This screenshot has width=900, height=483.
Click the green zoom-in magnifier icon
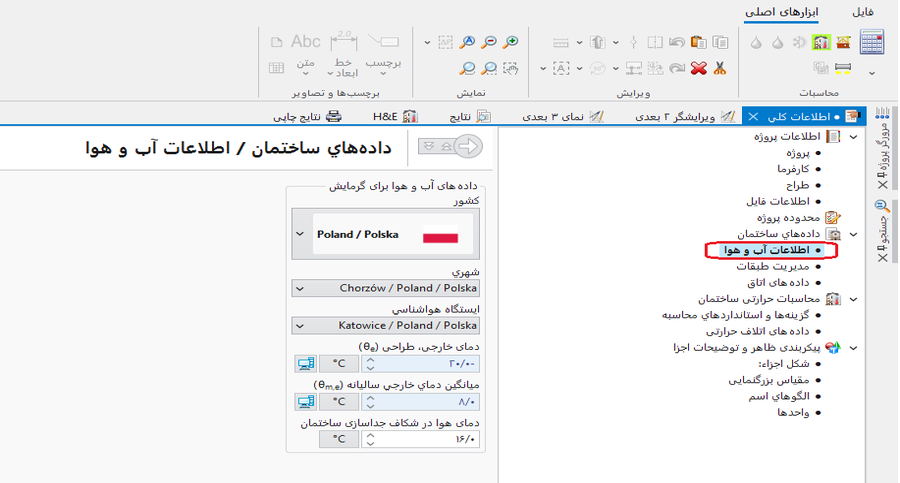512,42
